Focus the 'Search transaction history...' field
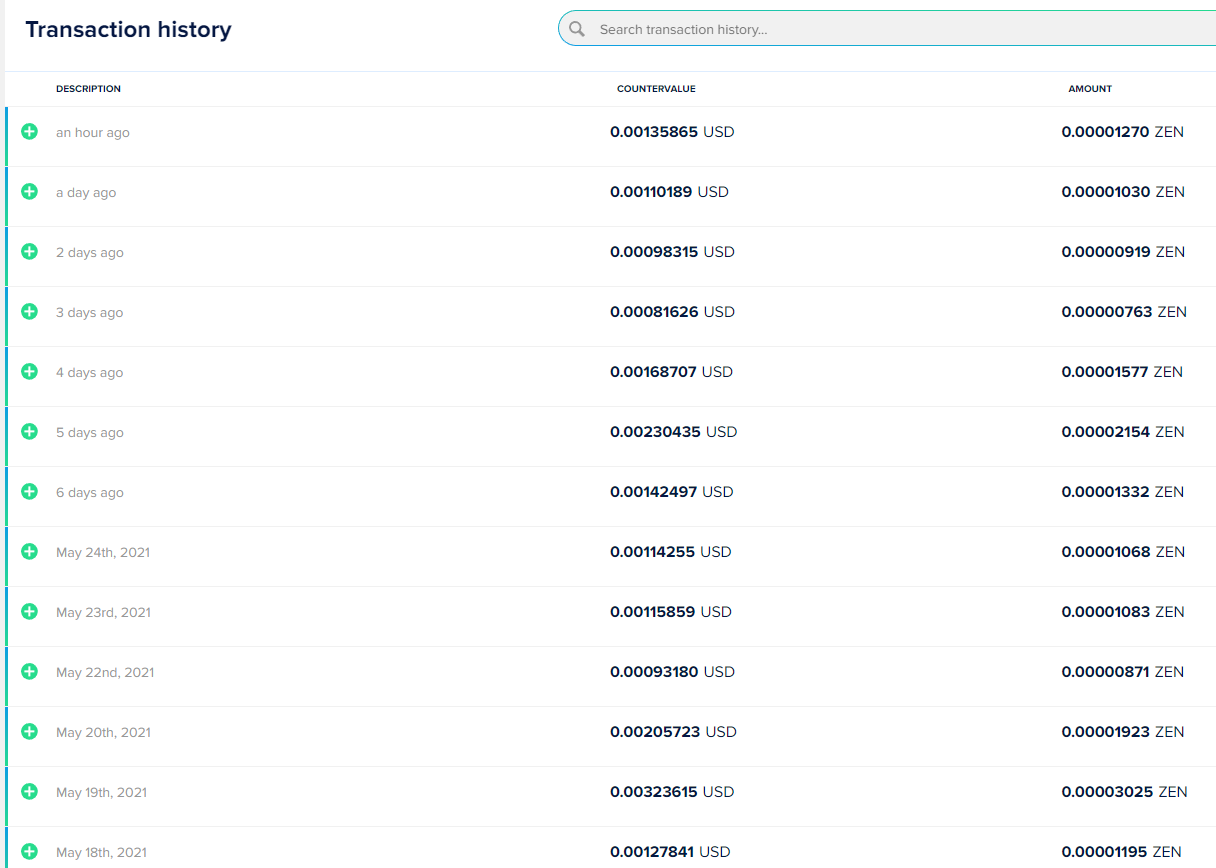The height and width of the screenshot is (868, 1216). click(887, 29)
